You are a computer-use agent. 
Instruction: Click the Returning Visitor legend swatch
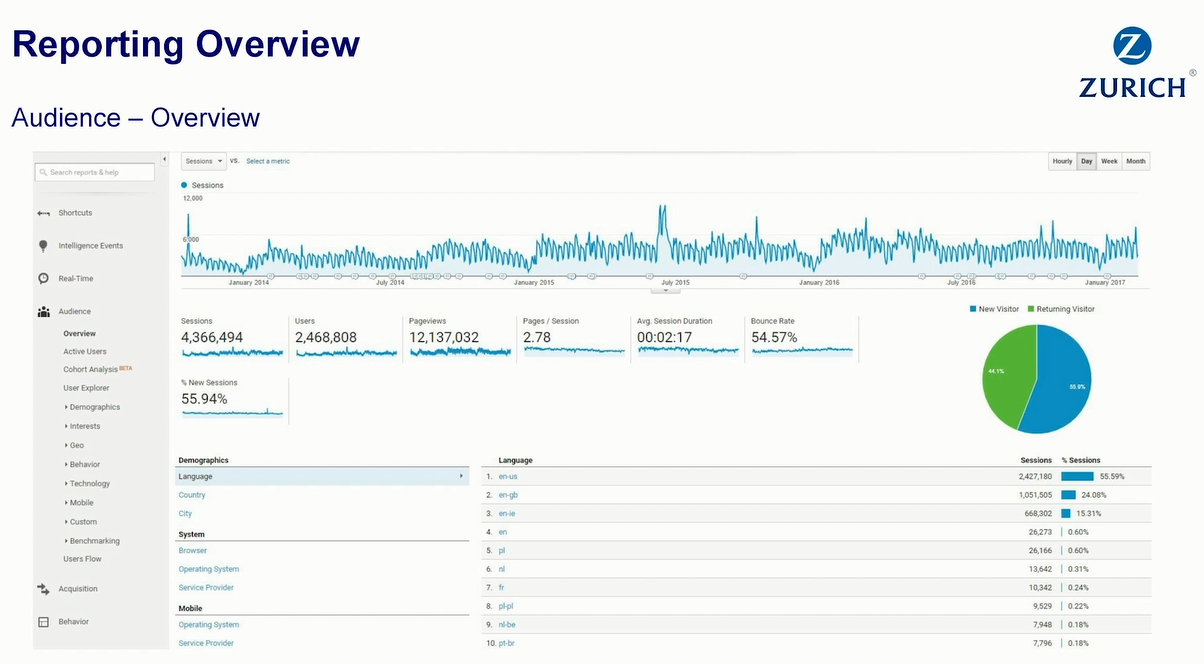(1031, 309)
